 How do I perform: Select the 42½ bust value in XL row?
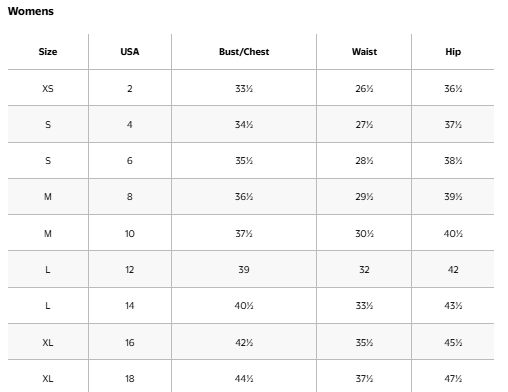coord(244,343)
